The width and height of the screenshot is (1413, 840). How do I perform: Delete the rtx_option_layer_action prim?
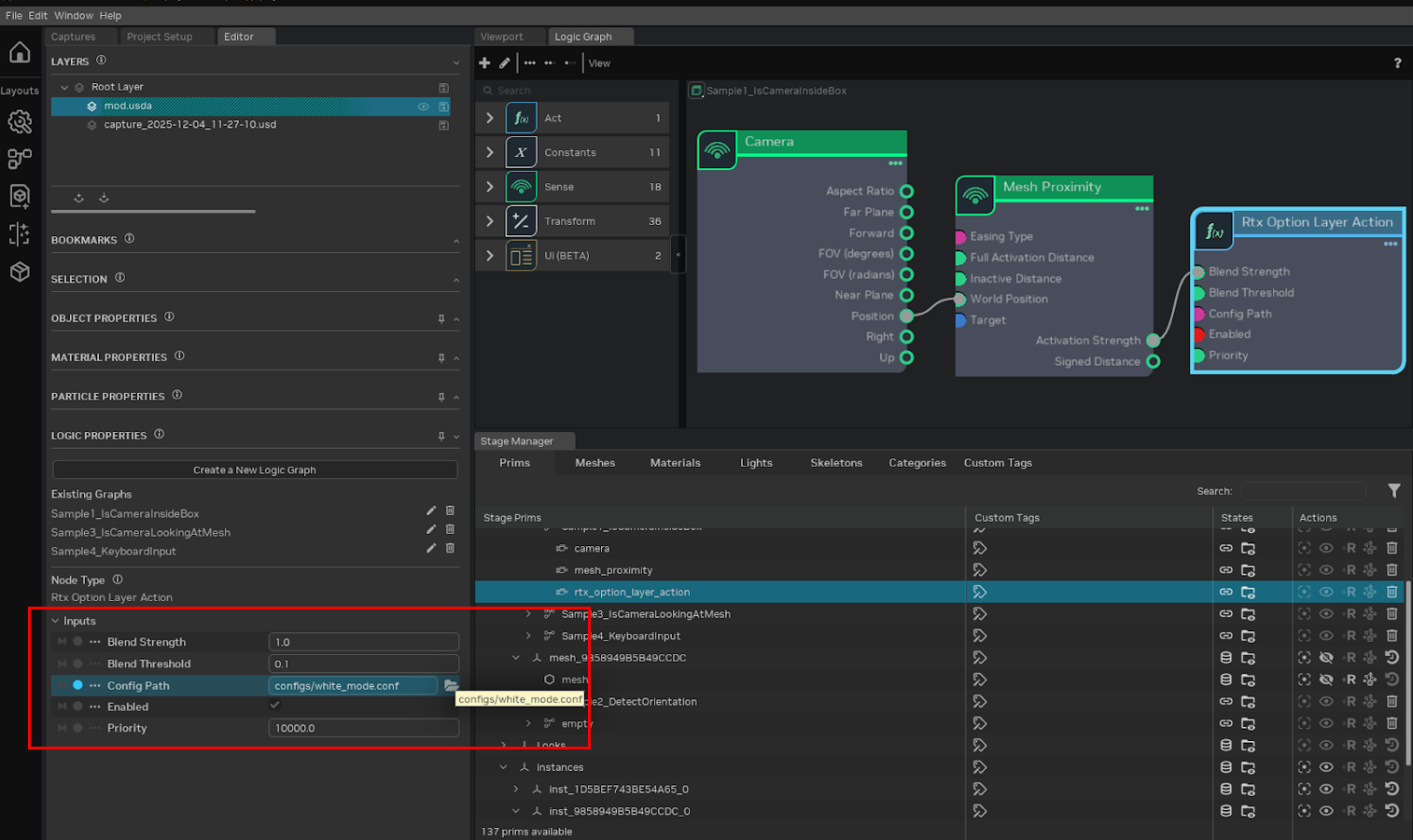click(x=1392, y=592)
